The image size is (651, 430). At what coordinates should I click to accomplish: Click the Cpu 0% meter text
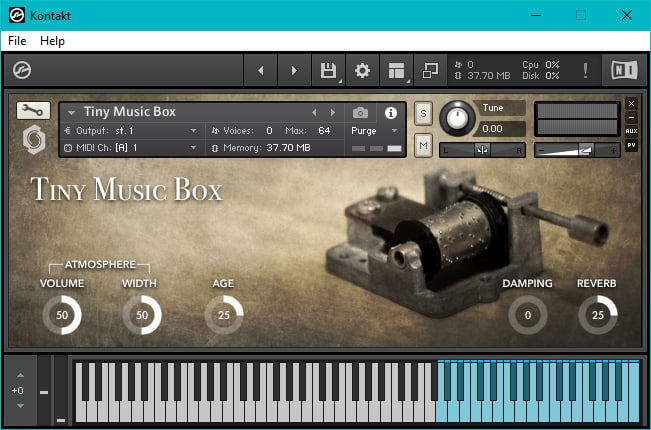(x=541, y=65)
